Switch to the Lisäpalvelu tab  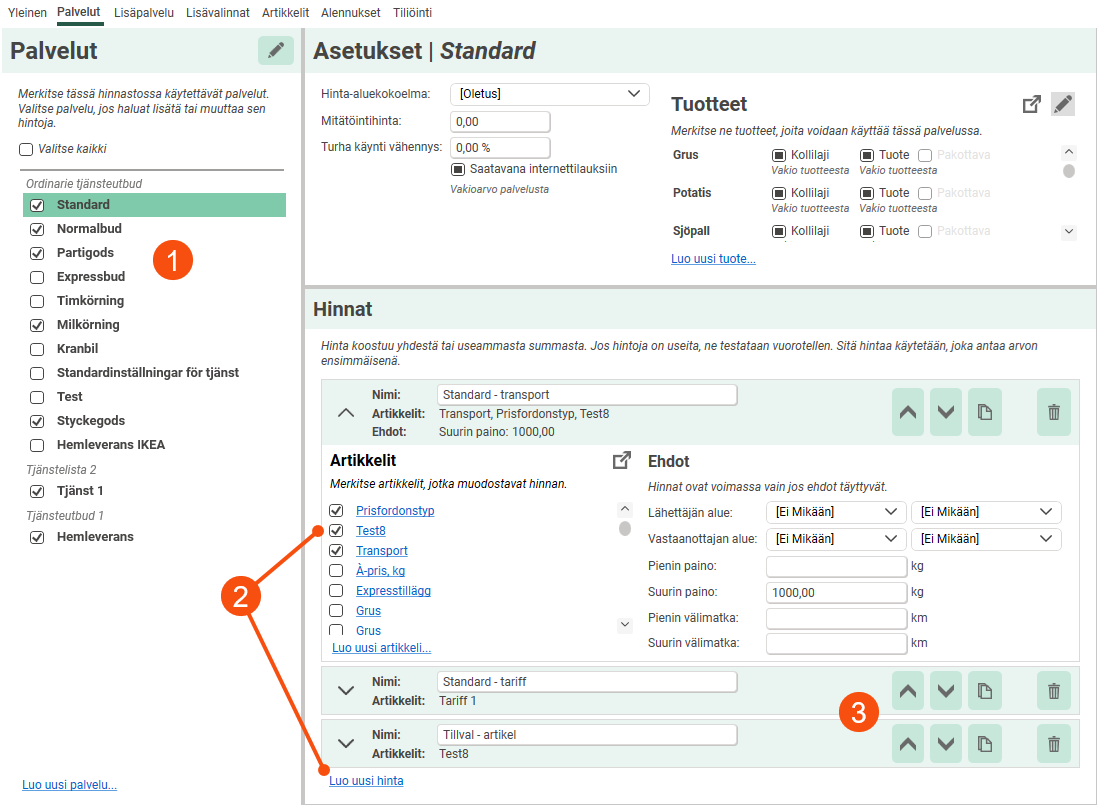pyautogui.click(x=144, y=13)
